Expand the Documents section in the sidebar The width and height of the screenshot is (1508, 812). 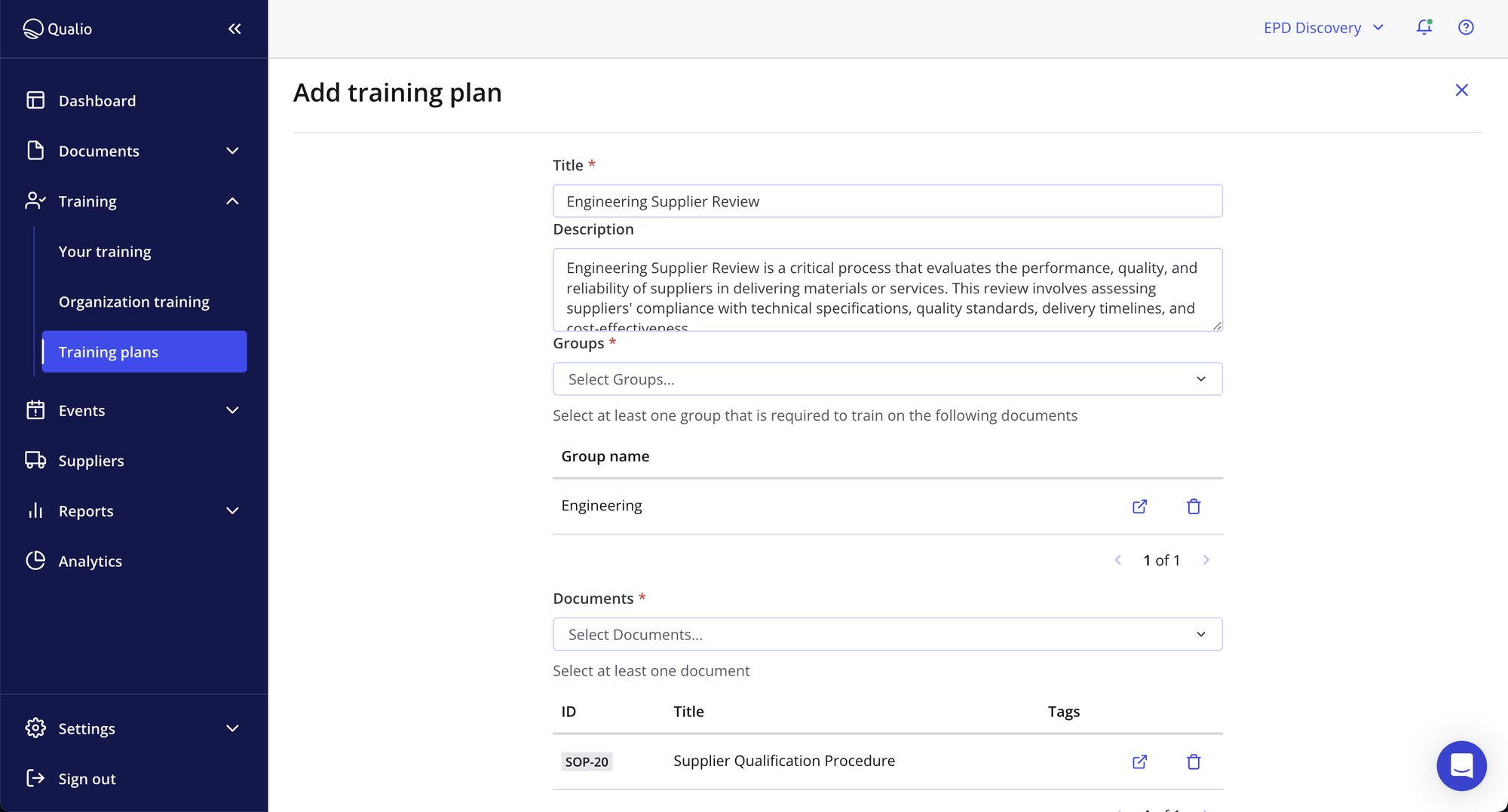click(232, 151)
